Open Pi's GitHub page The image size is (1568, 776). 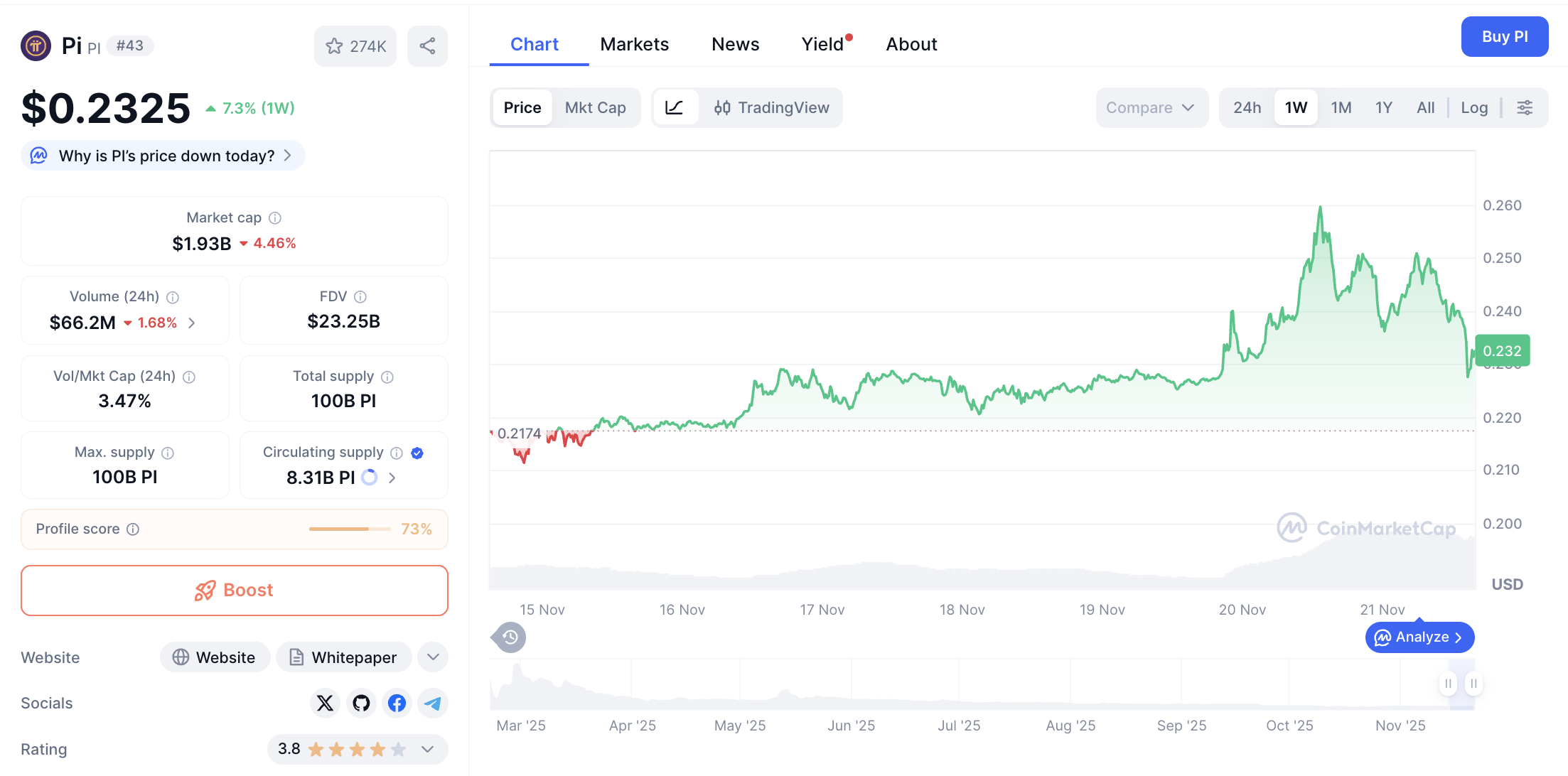[361, 703]
